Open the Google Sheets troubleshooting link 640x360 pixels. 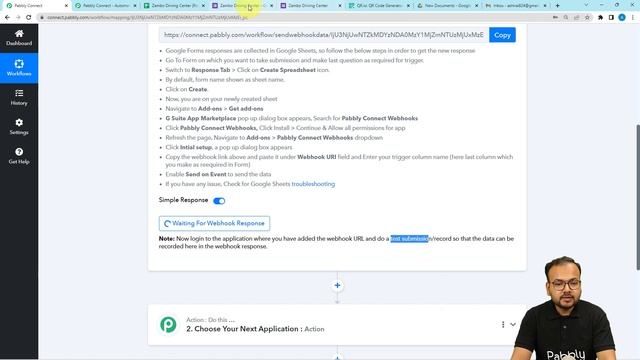313,184
